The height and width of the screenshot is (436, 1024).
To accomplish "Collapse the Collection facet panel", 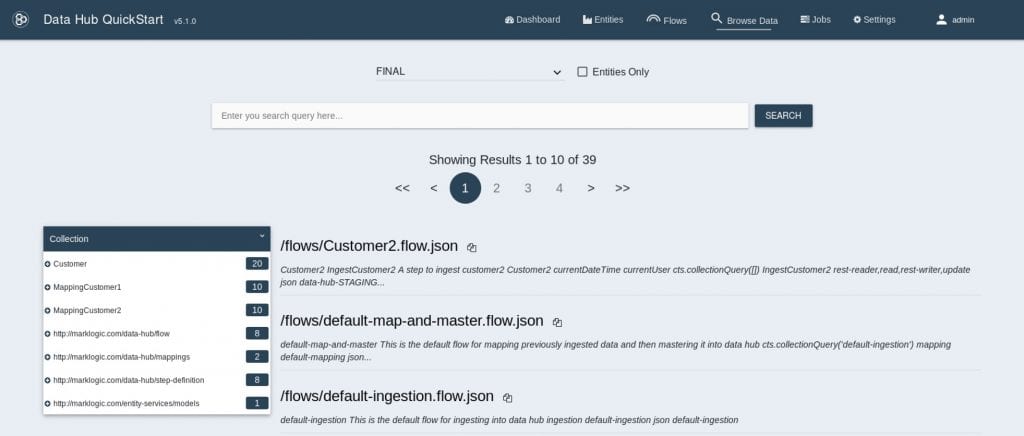I will tap(262, 237).
